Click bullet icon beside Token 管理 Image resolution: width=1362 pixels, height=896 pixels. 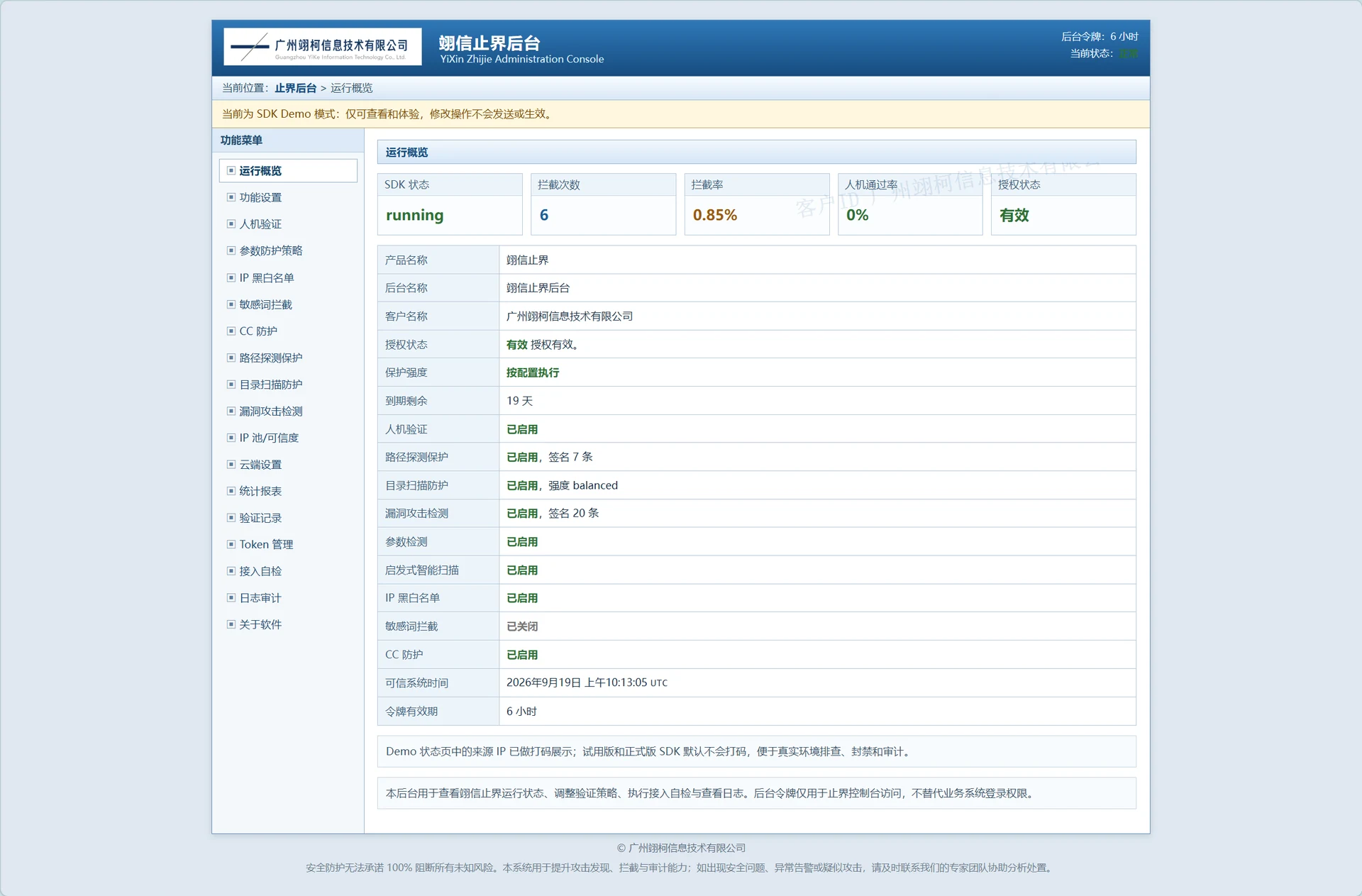tap(231, 544)
